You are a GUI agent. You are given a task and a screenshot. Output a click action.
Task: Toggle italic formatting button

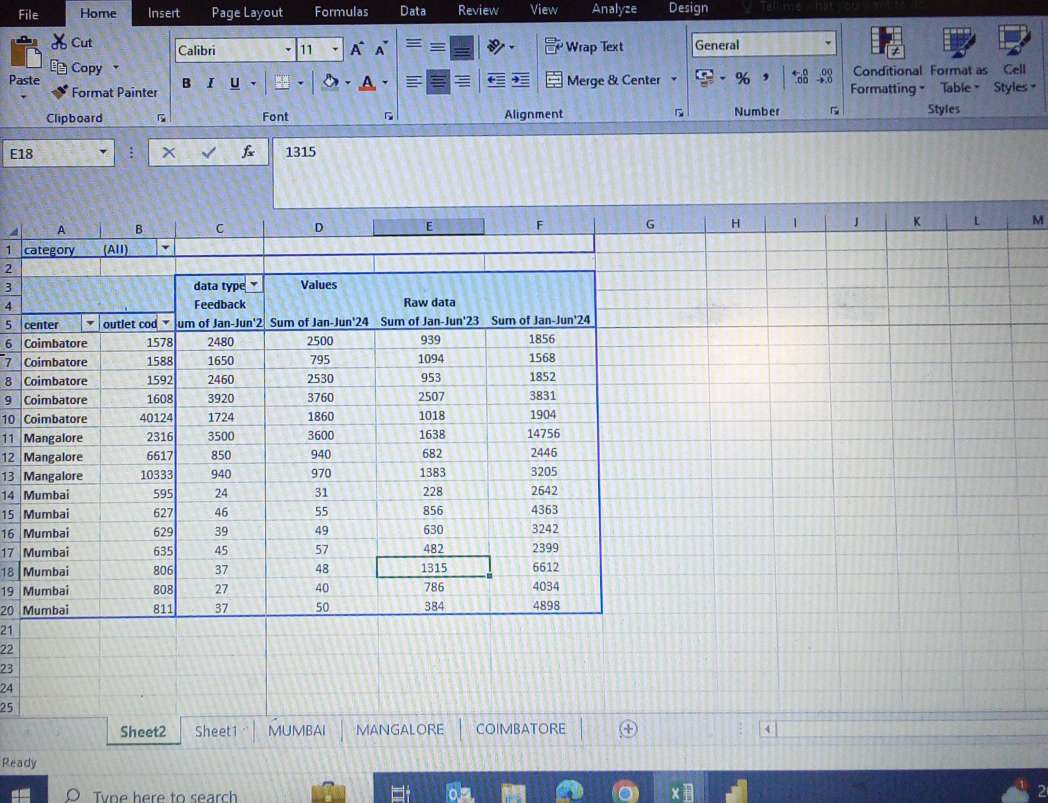[x=210, y=83]
